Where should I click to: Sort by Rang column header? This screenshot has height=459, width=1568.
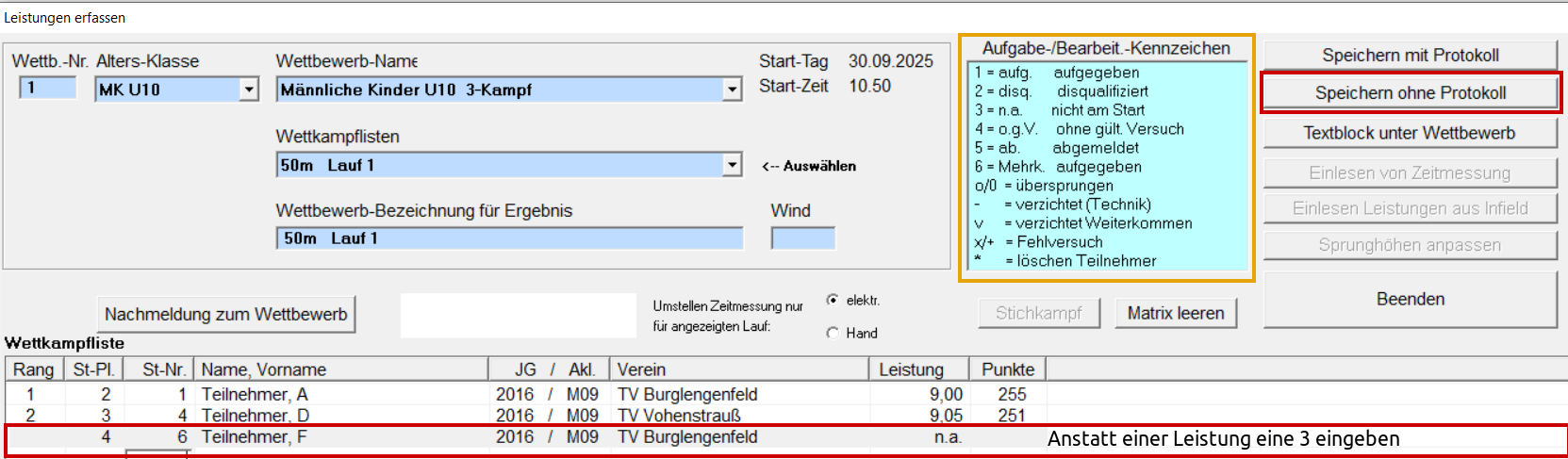(34, 369)
